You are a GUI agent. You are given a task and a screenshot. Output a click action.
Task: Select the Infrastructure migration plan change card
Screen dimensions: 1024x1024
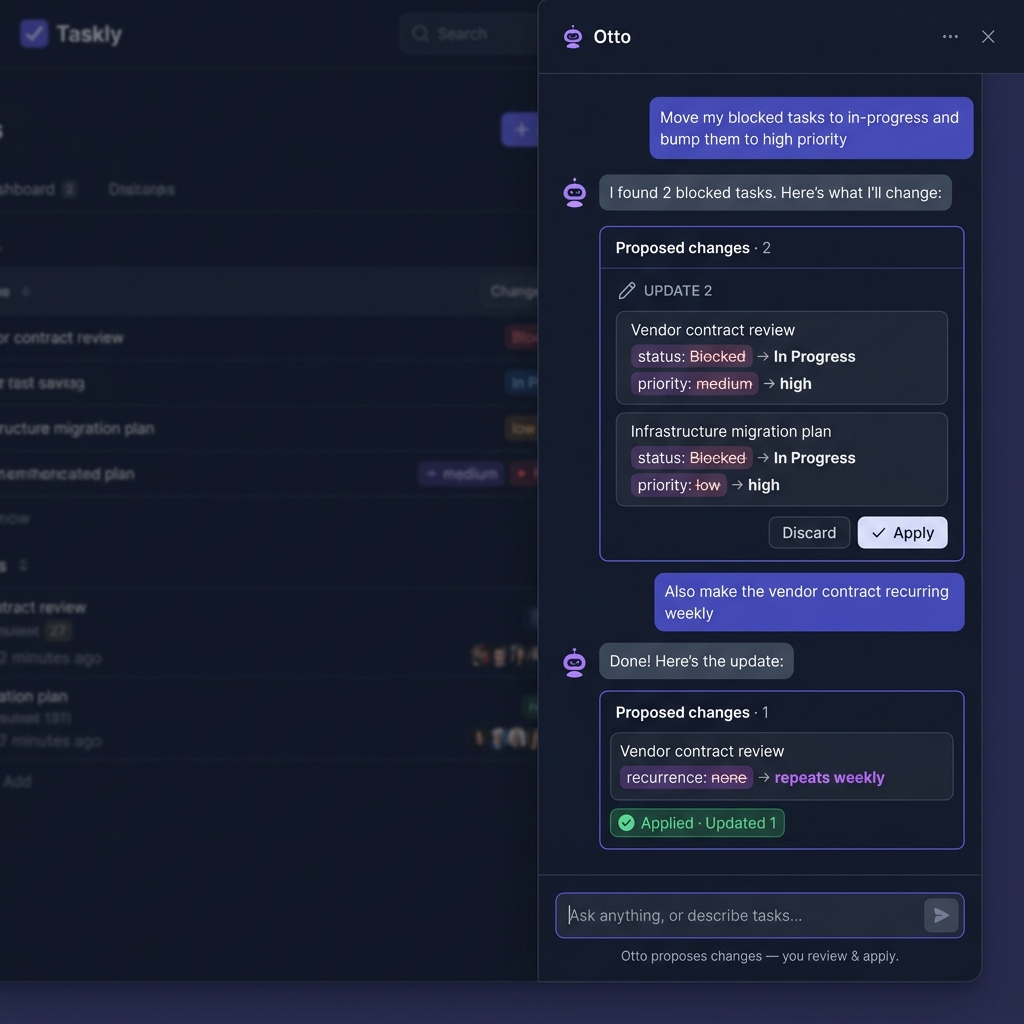coord(781,458)
